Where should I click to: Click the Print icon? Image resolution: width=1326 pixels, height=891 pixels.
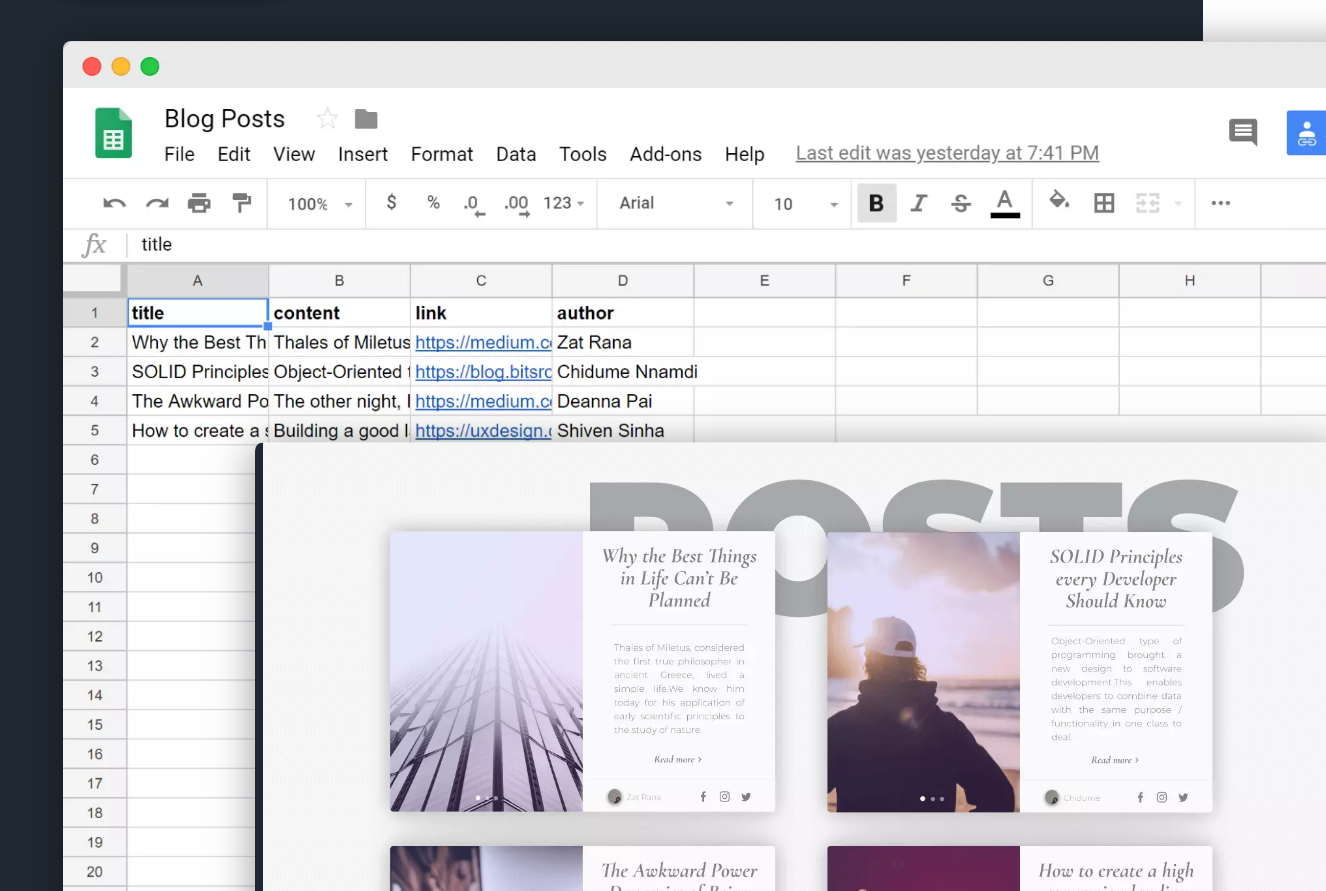(x=199, y=203)
